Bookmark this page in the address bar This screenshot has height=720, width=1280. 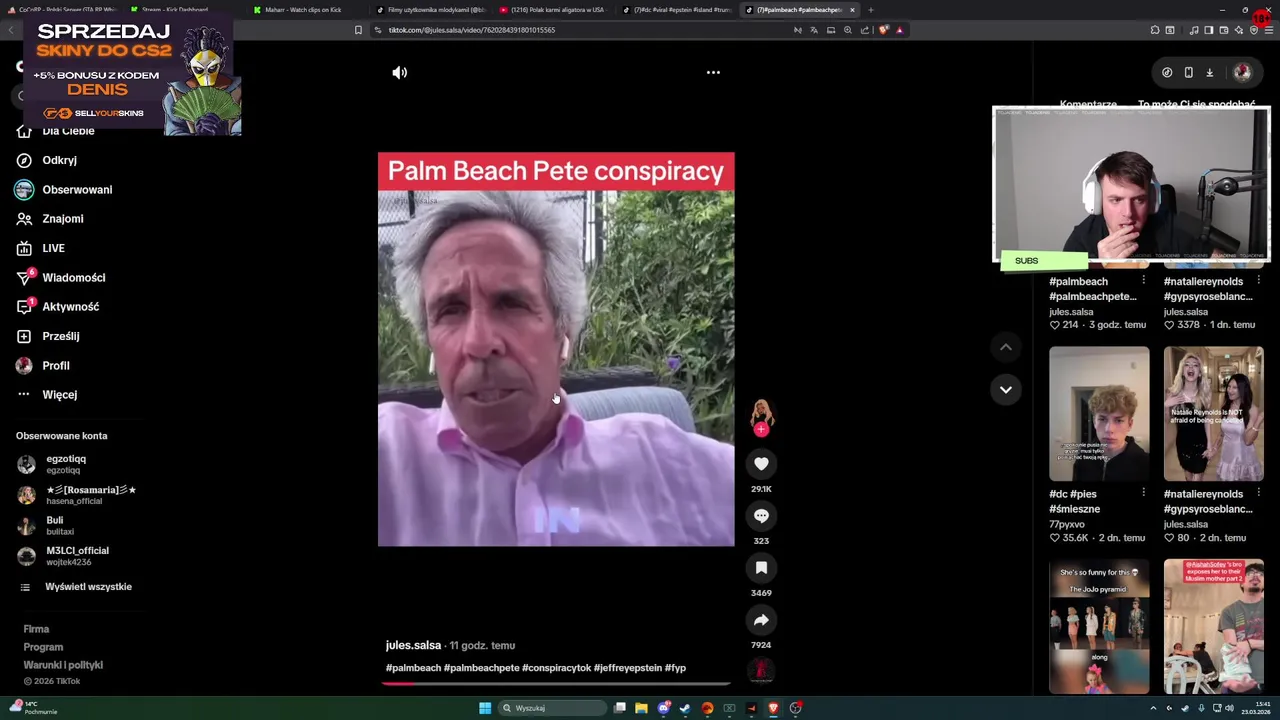coord(358,30)
